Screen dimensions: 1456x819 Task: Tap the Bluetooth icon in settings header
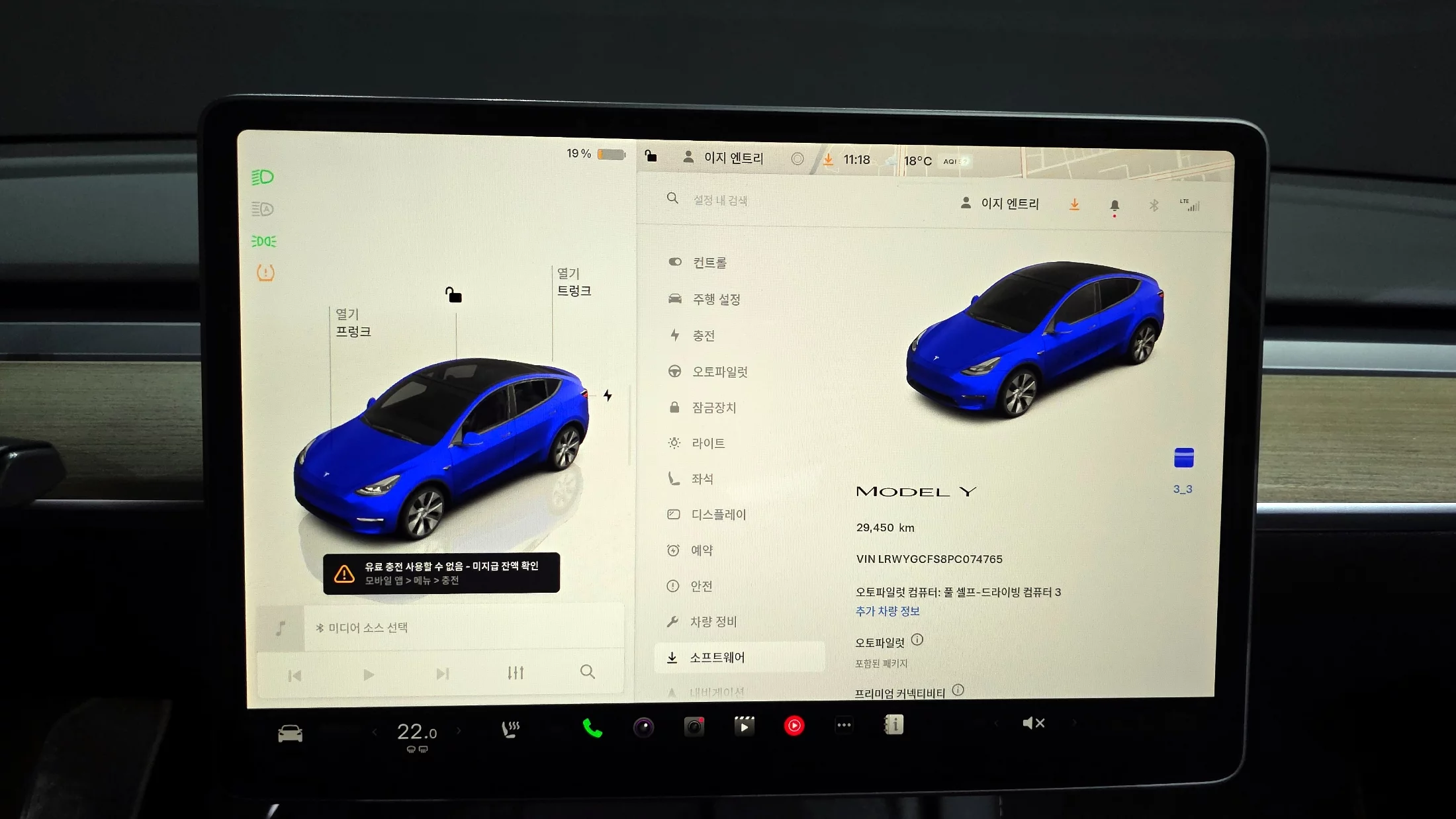coord(1154,206)
